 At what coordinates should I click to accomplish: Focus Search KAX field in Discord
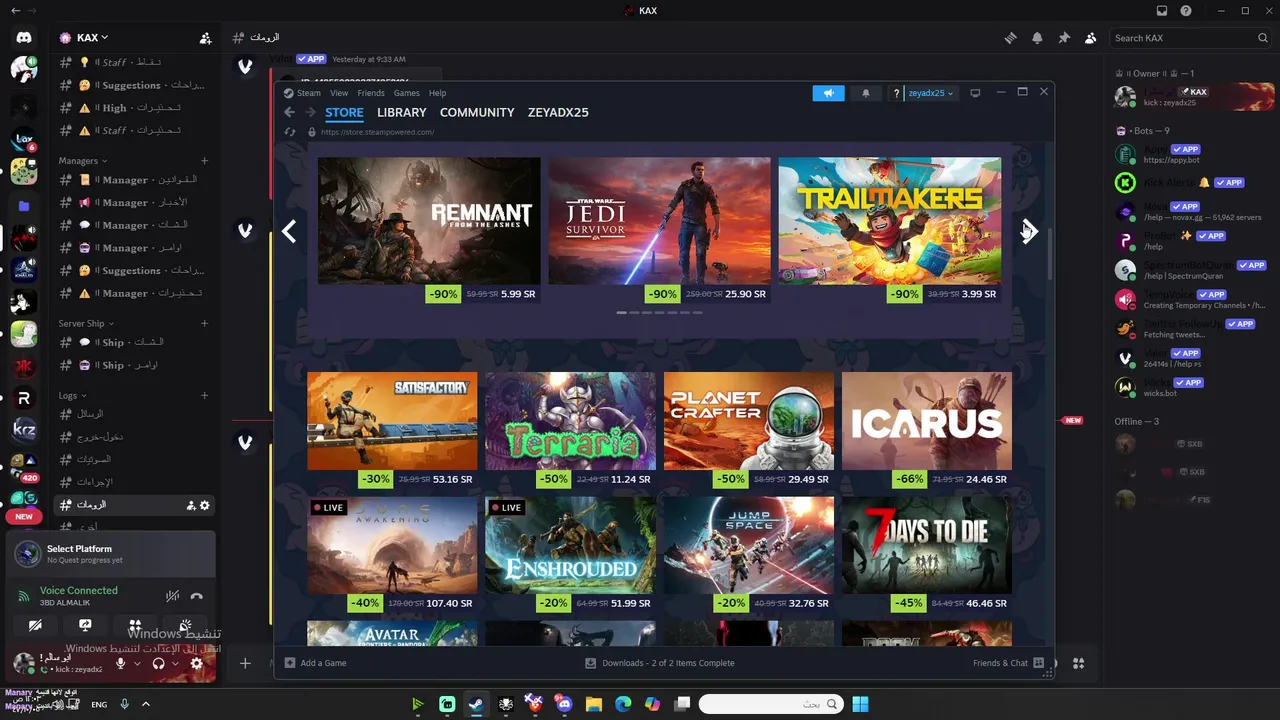tap(1191, 38)
